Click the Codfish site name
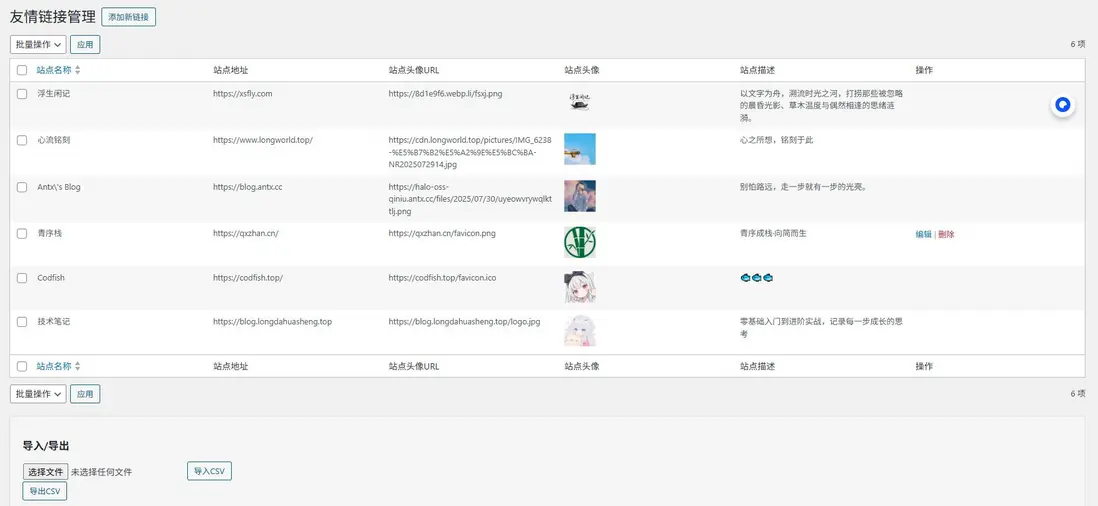This screenshot has height=506, width=1098. coord(51,278)
